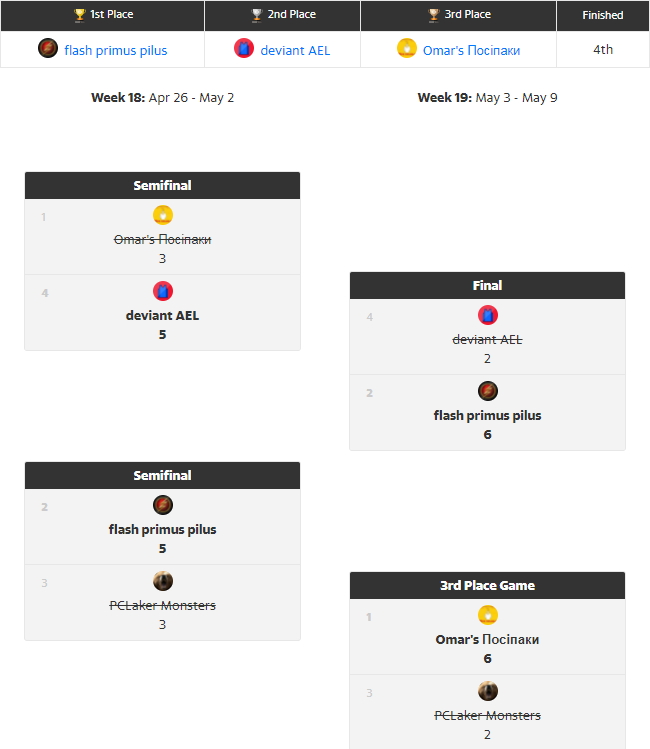650x749 pixels.
Task: Click the gold 1st Place trophy icon
Action: (x=80, y=15)
